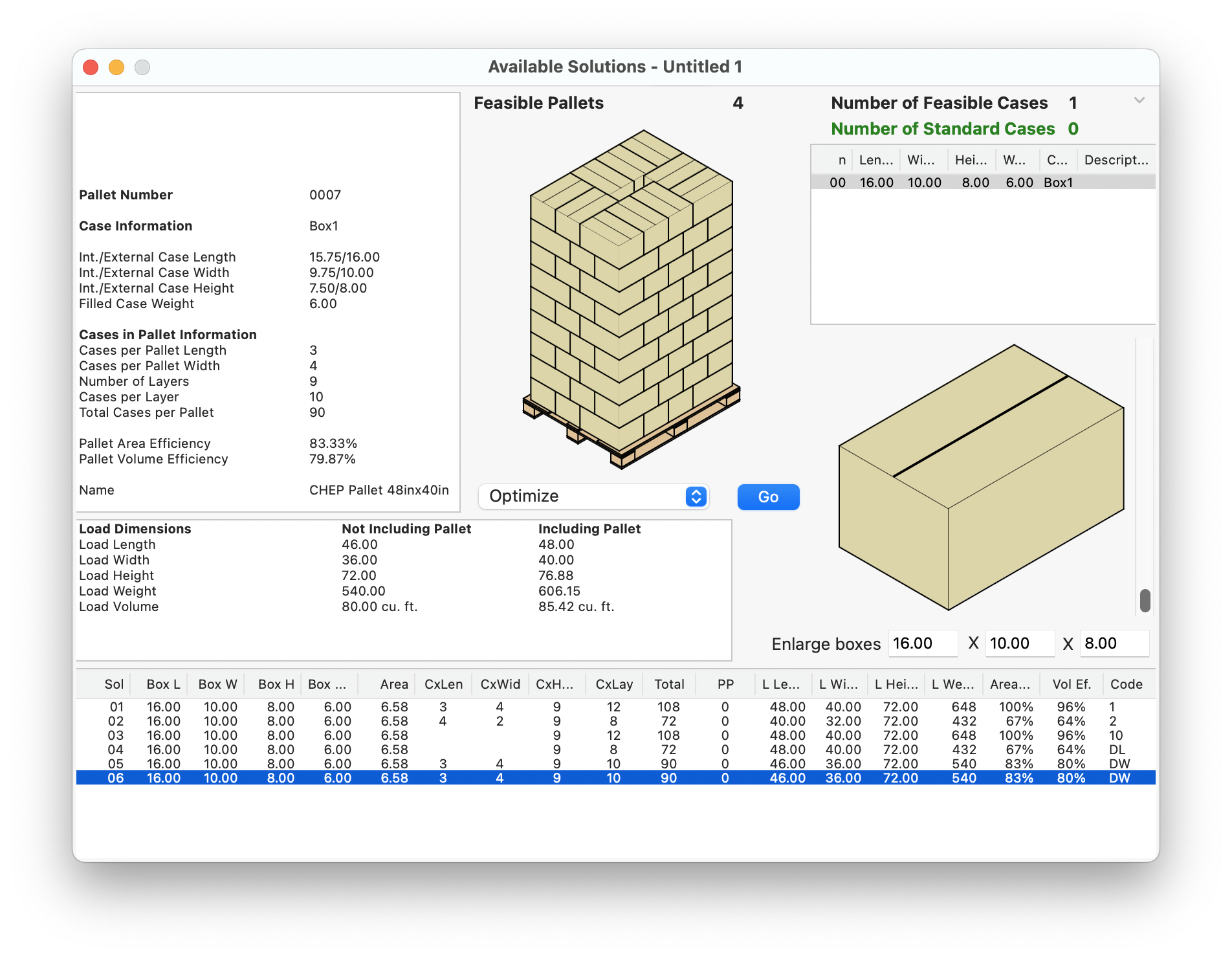Click the Enlarge boxes height field 8.00
The image size is (1232, 958).
(x=1114, y=643)
